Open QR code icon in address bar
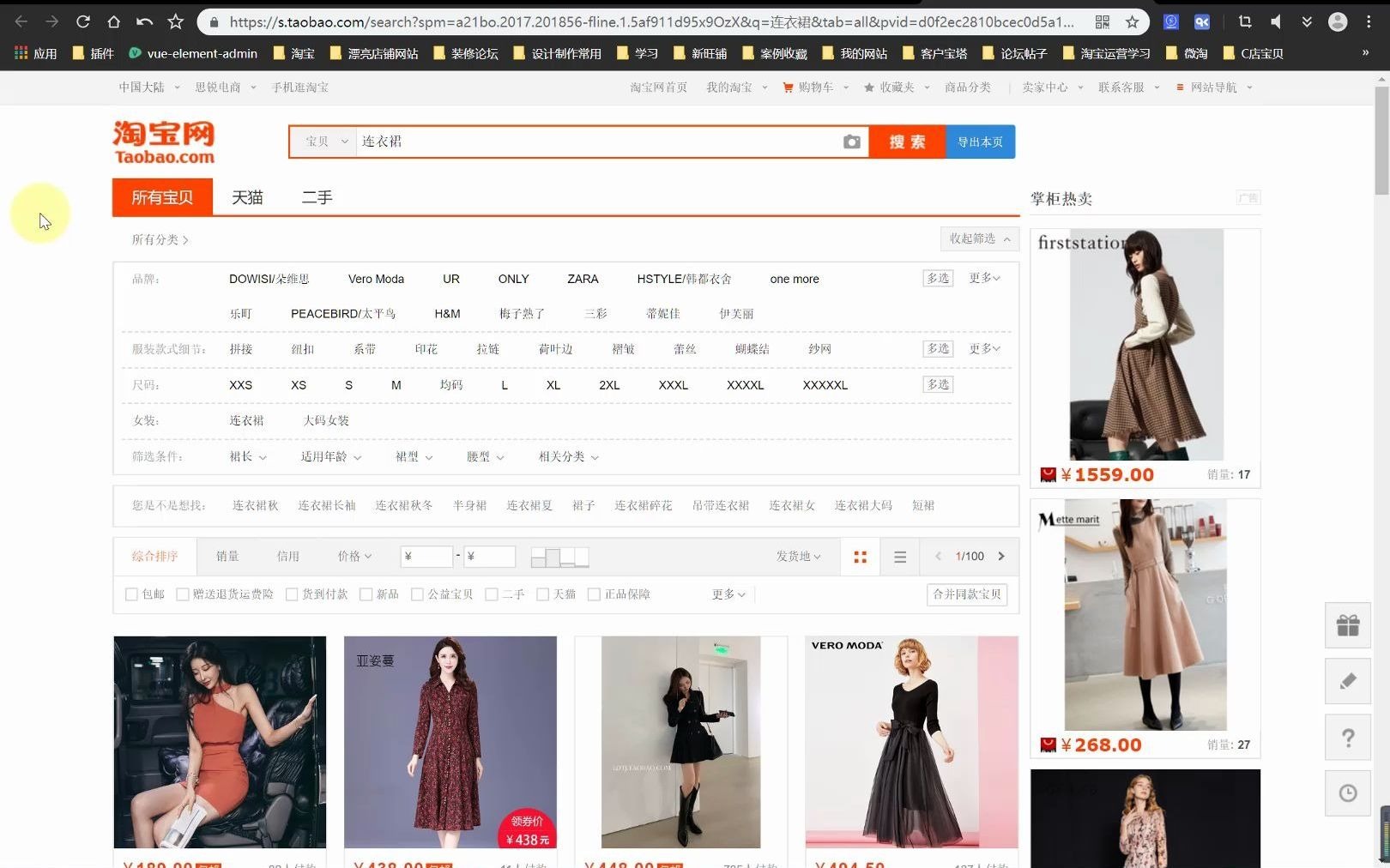 pos(1103,21)
